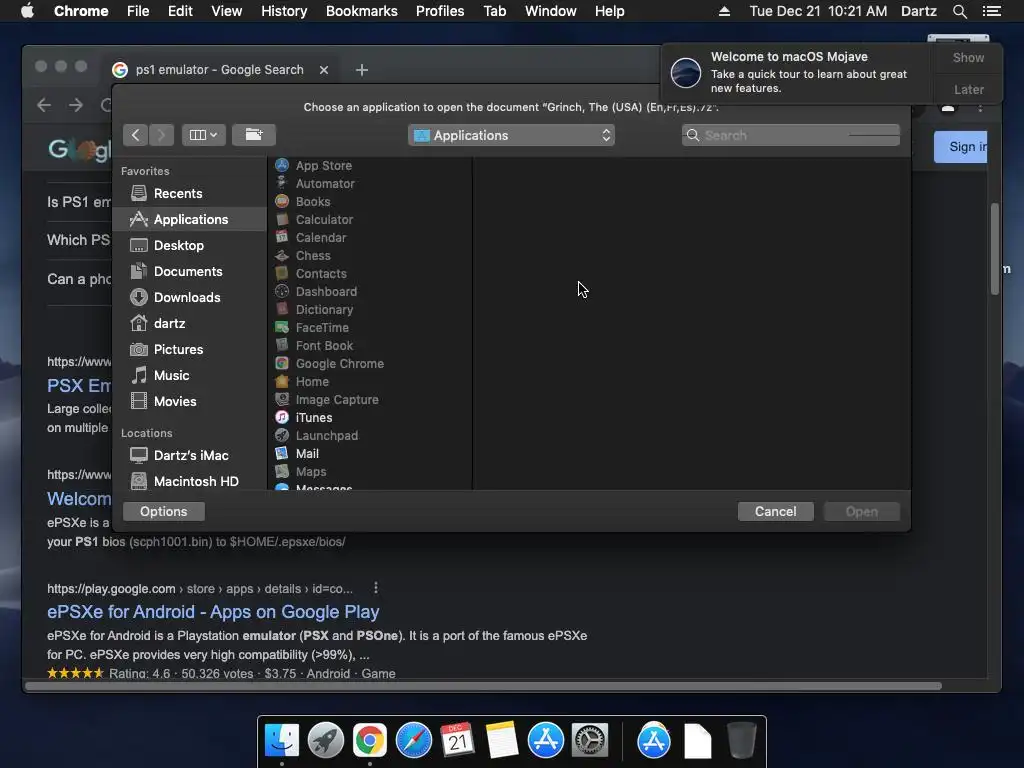1024x768 pixels.
Task: Select the "Image Capture" list row
Action: (x=370, y=399)
